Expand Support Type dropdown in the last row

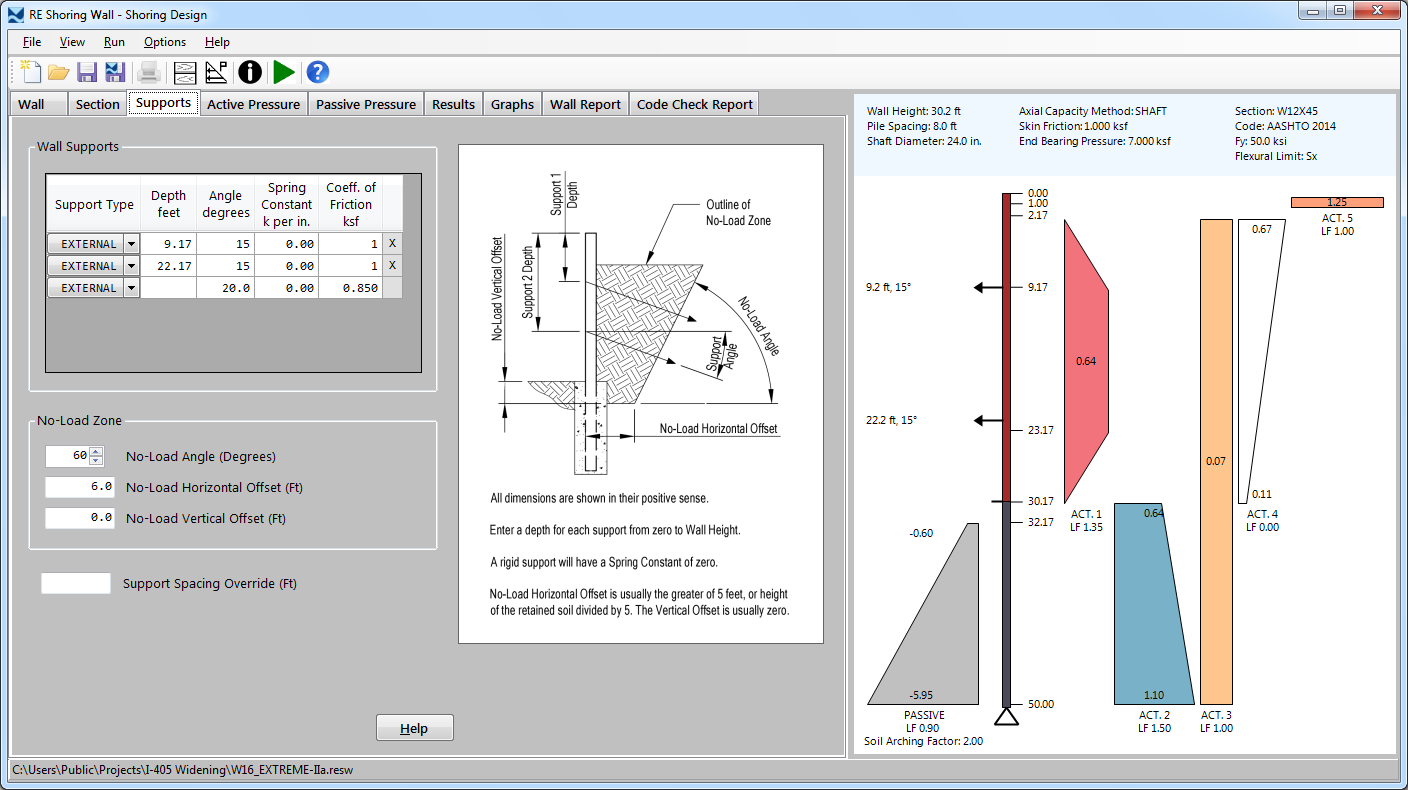point(131,288)
